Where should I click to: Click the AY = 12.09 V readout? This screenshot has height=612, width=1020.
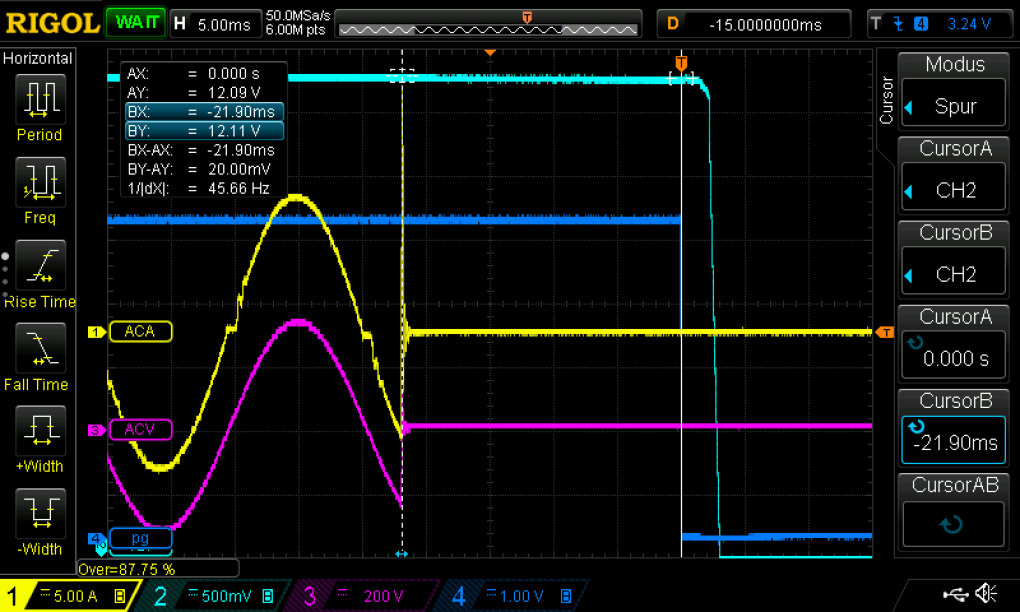coord(194,92)
